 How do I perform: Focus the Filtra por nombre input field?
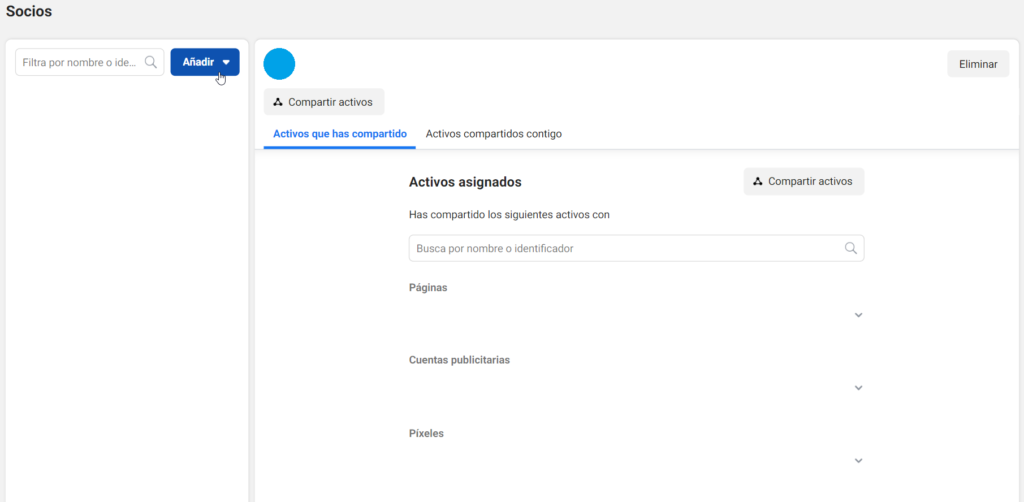(80, 62)
